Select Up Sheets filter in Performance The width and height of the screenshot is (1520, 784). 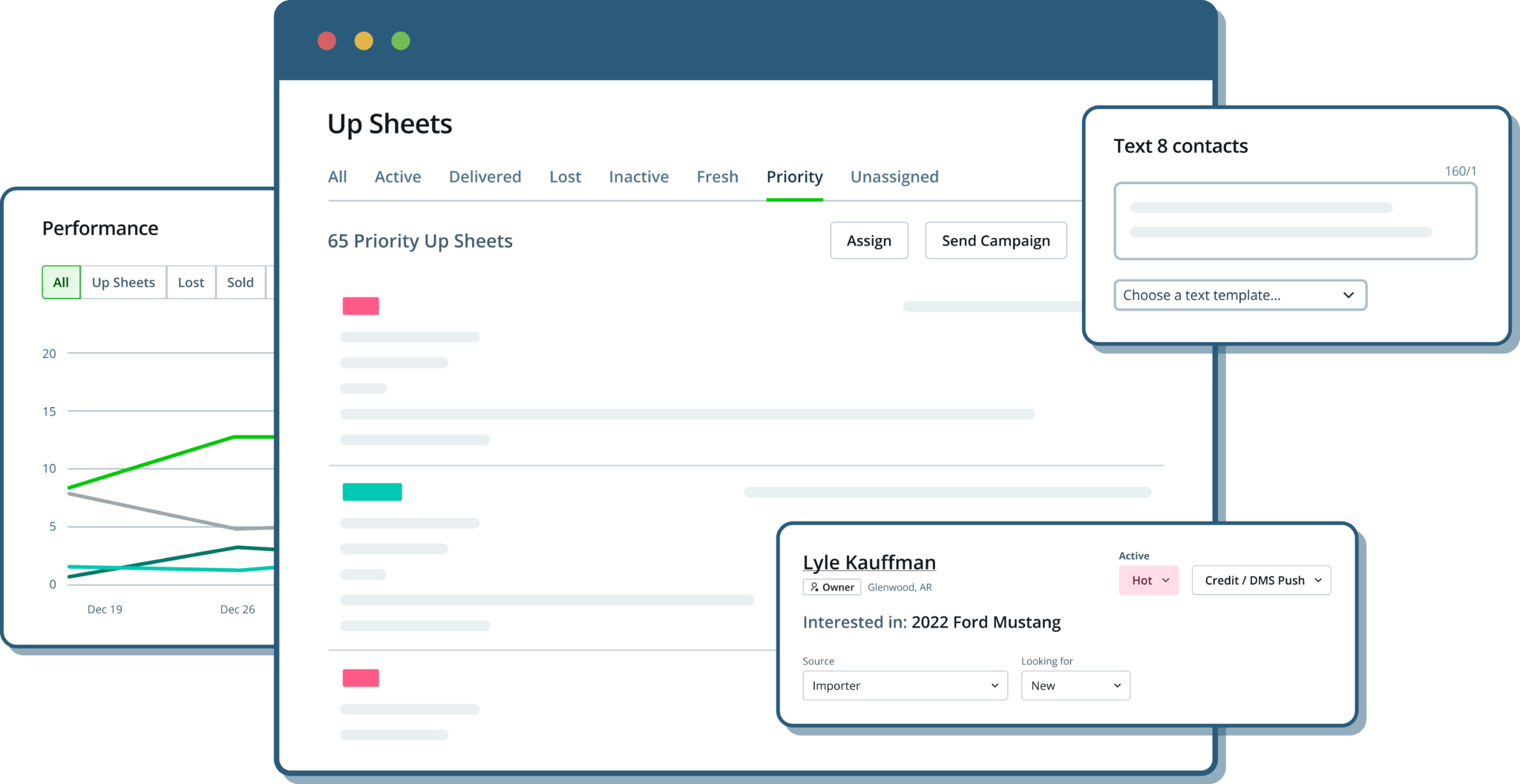123,282
